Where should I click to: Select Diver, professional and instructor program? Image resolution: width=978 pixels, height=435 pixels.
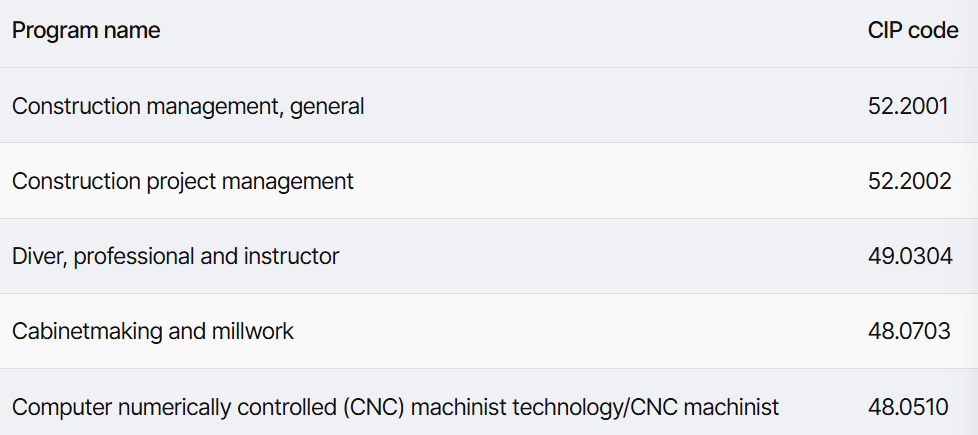tap(175, 257)
